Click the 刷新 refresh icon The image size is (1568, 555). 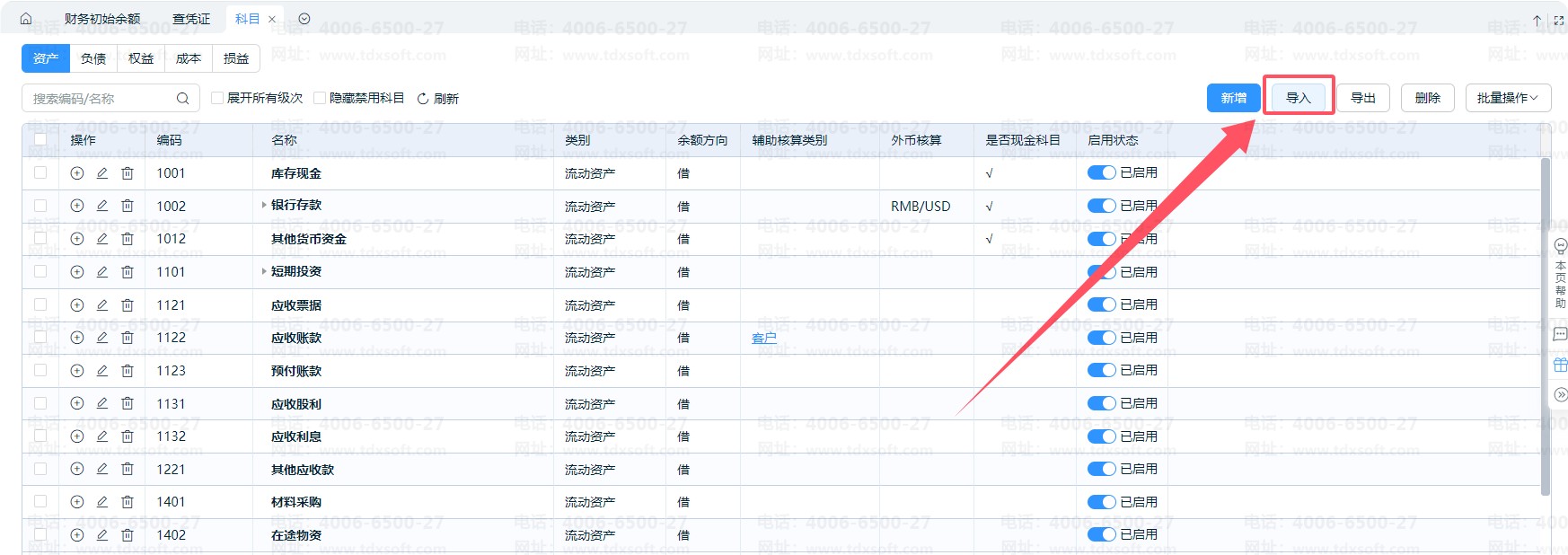(423, 99)
